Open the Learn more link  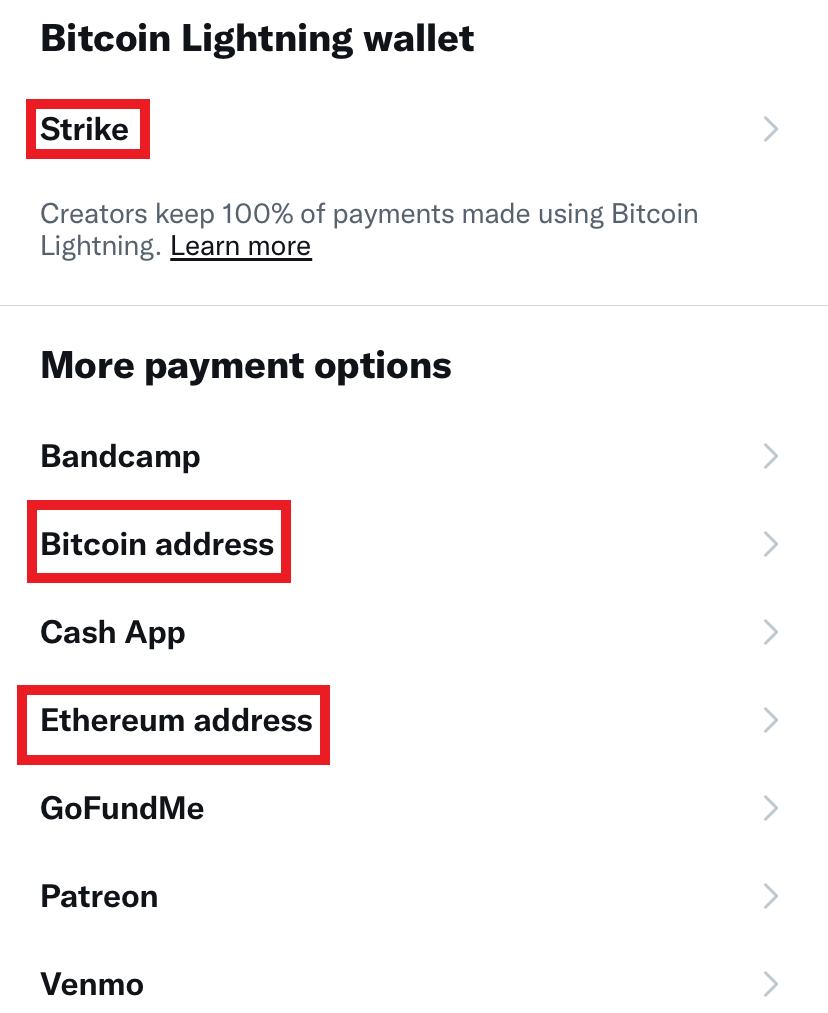pyautogui.click(x=240, y=245)
